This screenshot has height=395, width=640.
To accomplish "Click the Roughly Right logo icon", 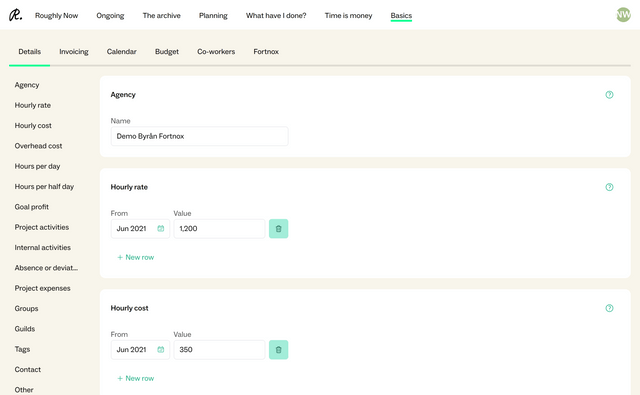I will click(x=16, y=15).
